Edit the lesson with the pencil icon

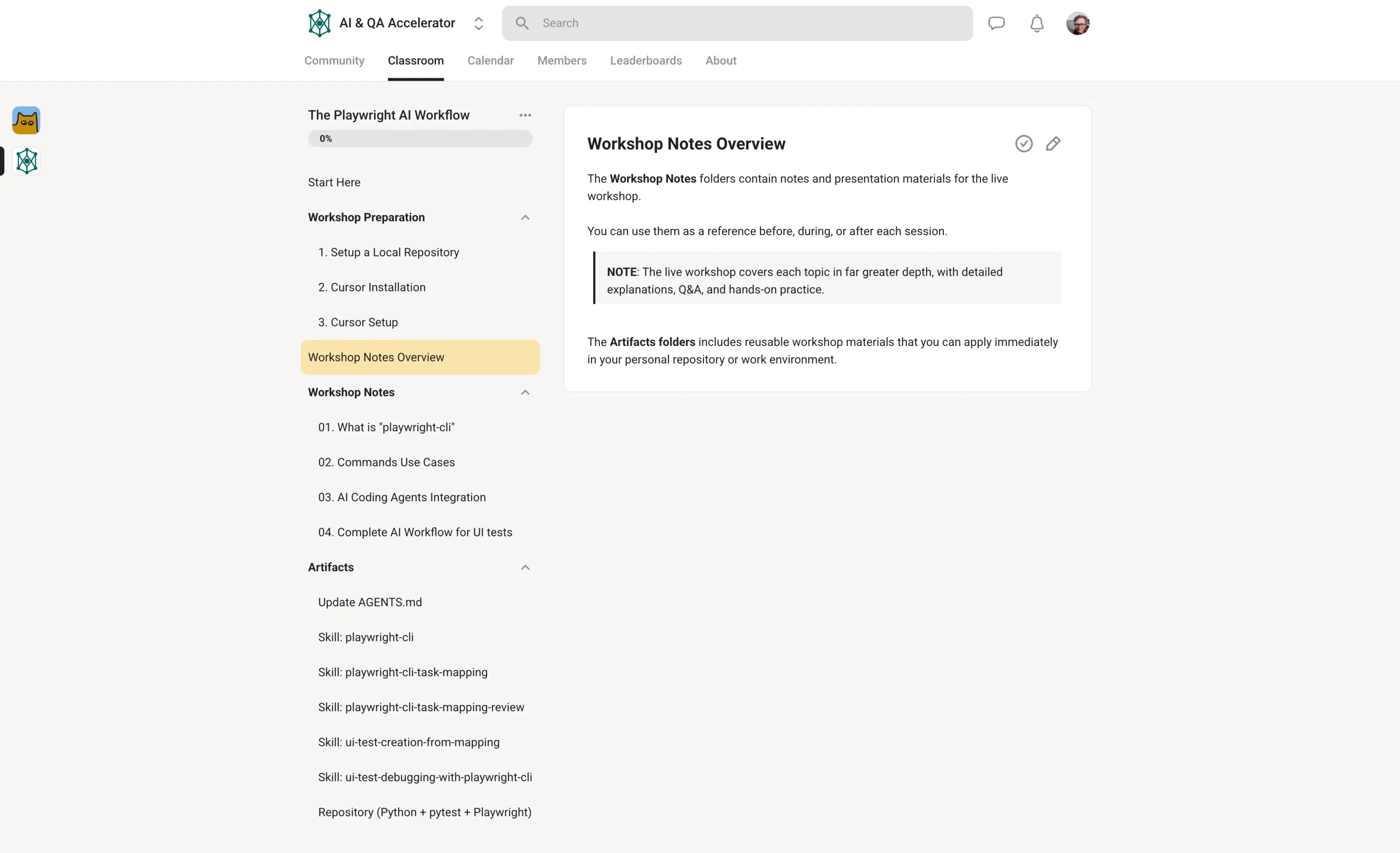1053,144
